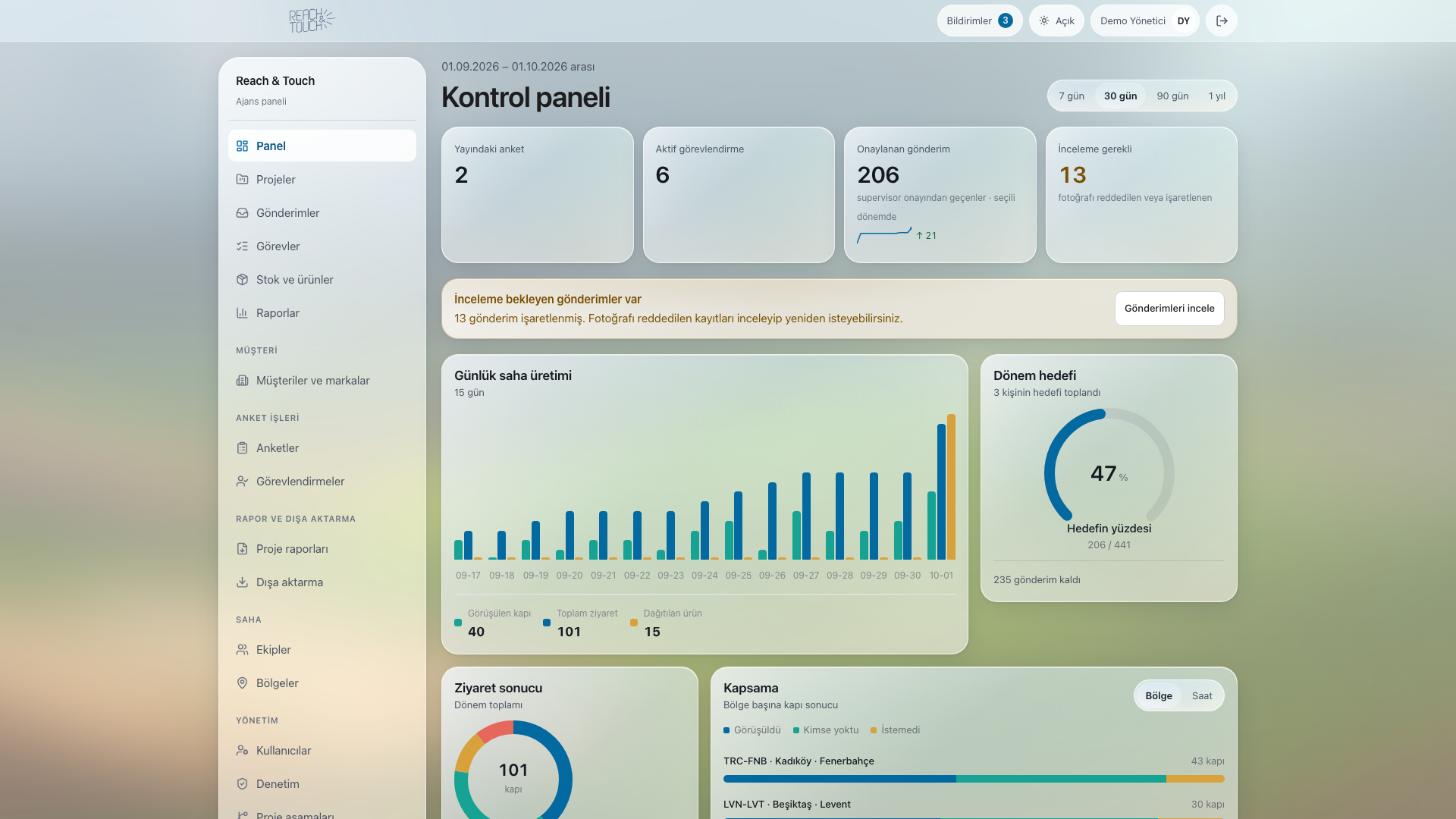Viewport: 1456px width, 819px height.
Task: Click the Ekipler people icon
Action: coord(242,649)
